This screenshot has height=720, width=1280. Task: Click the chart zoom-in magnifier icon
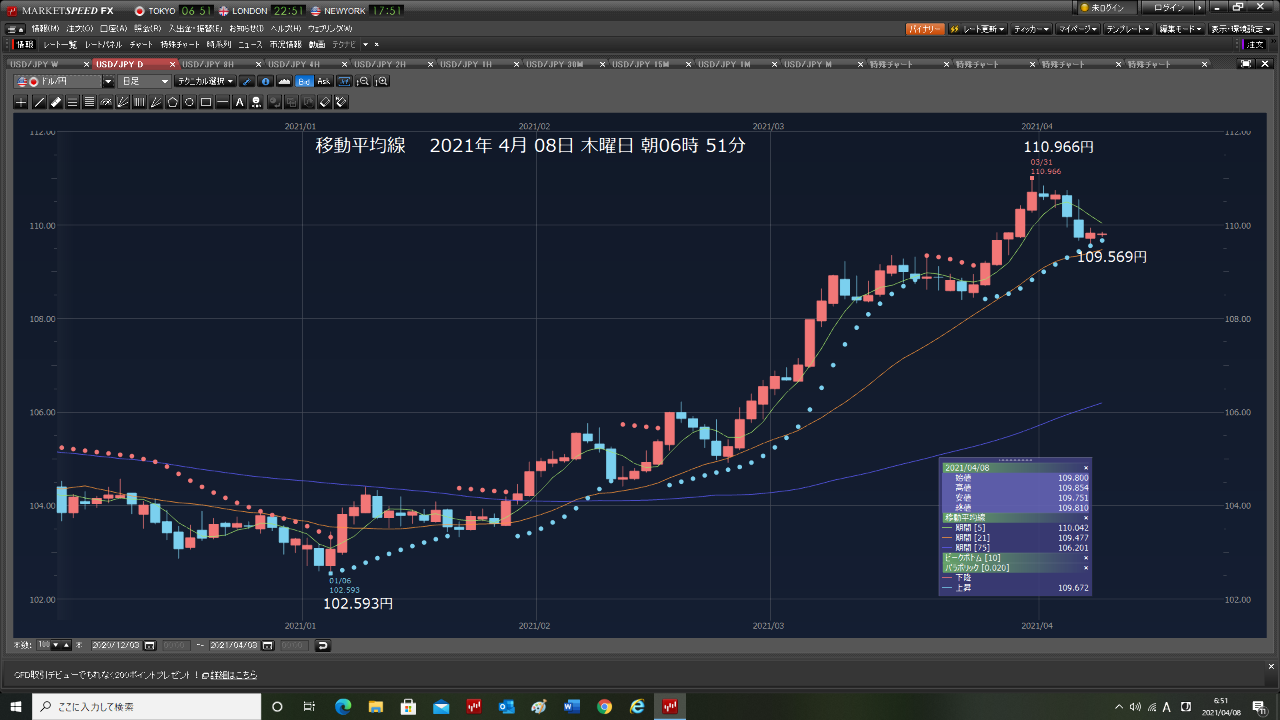click(x=381, y=81)
